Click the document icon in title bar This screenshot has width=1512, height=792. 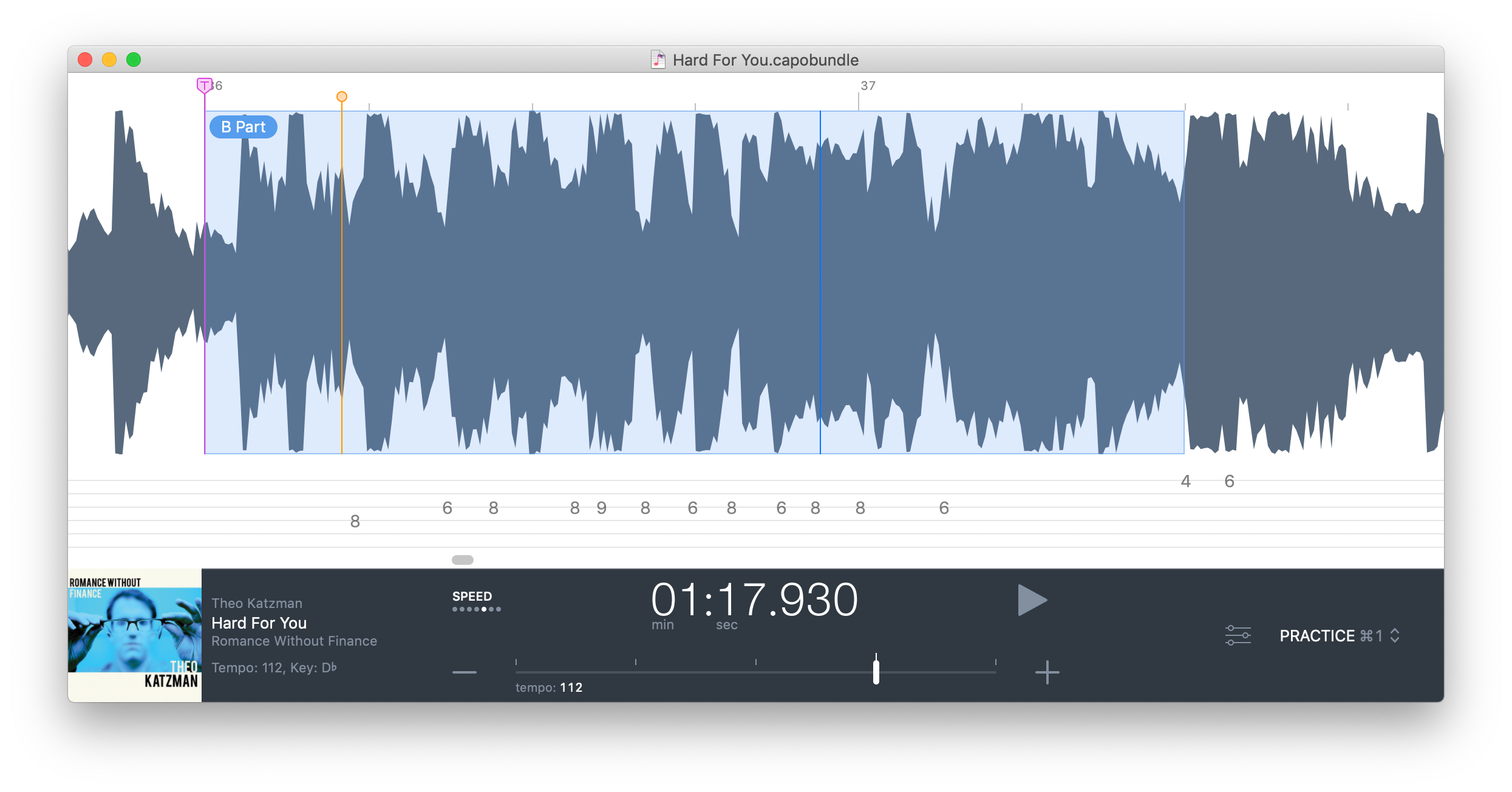(x=658, y=60)
